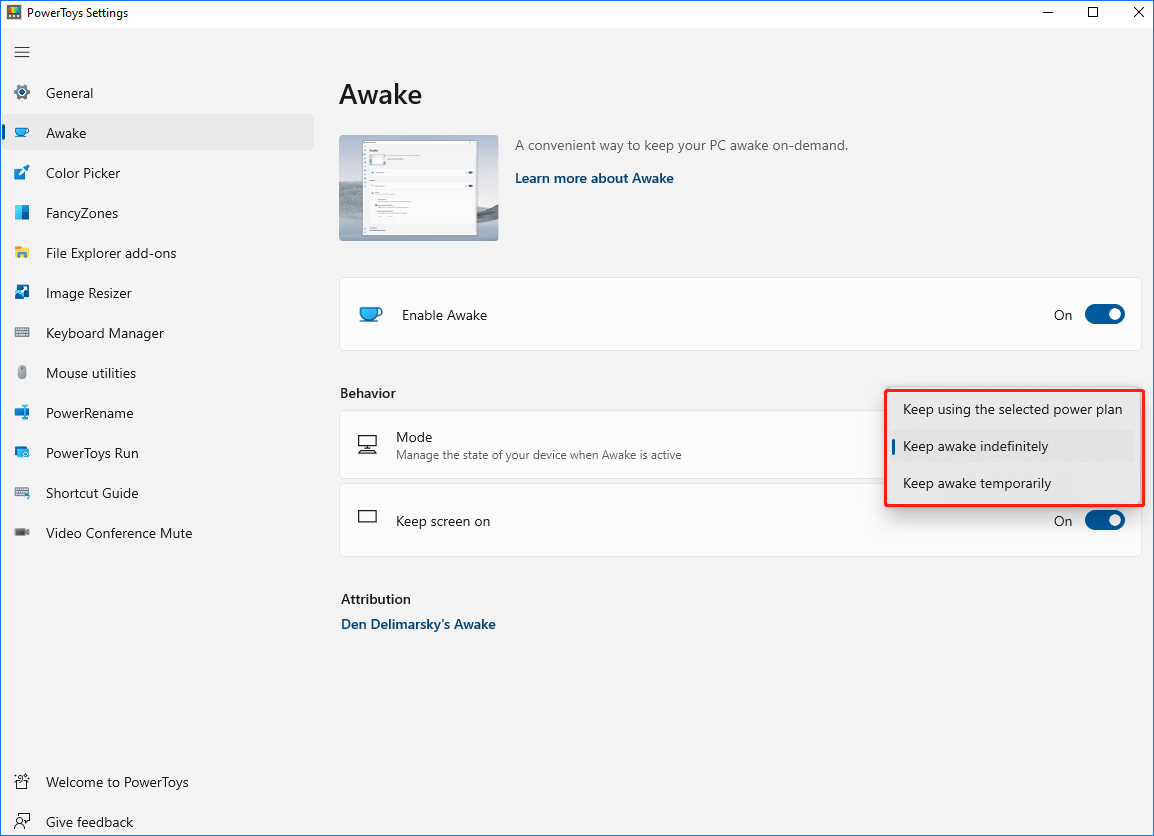
Task: Turn off the Enable Awake toggle
Action: click(x=1105, y=315)
